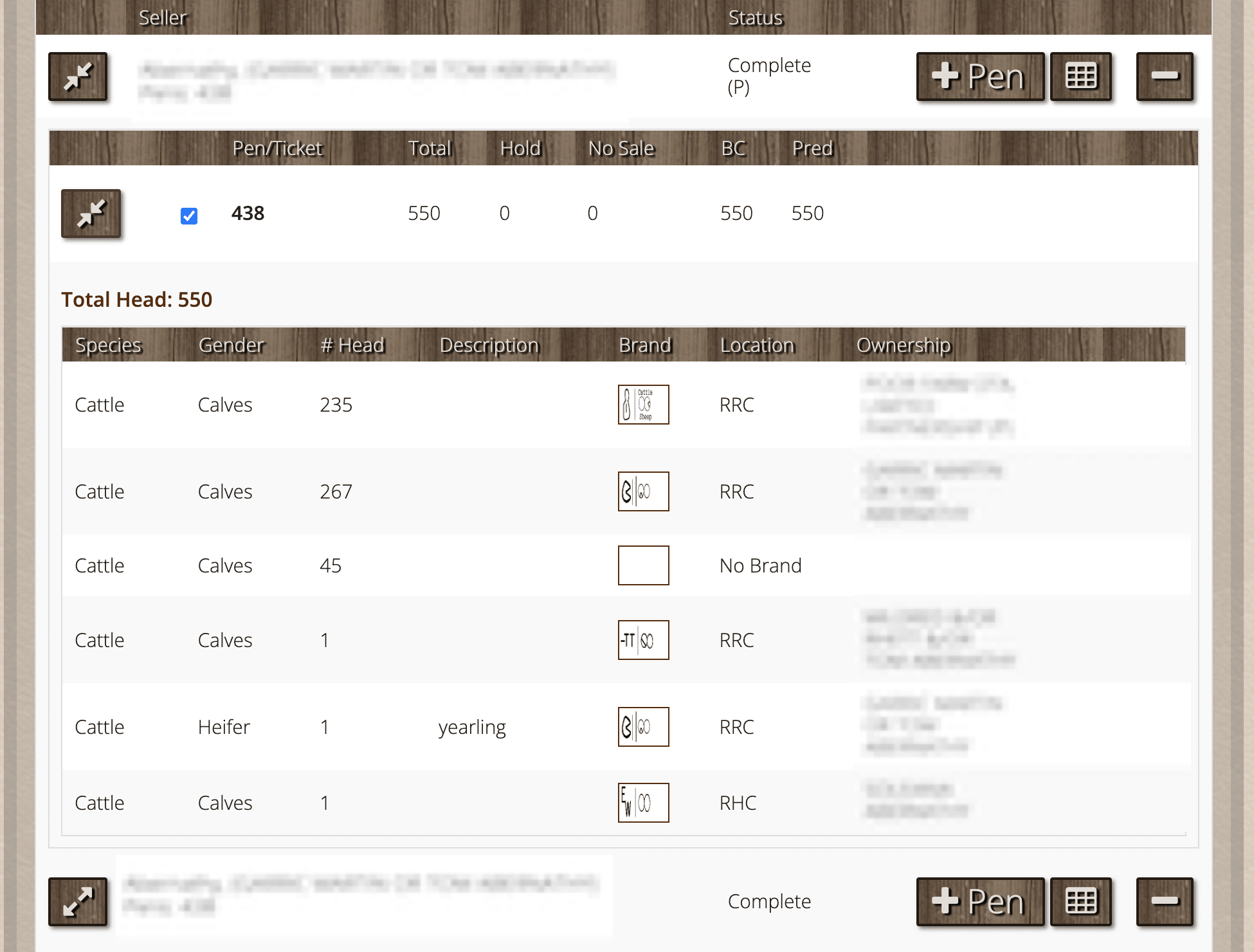Click the # Head column header
The height and width of the screenshot is (952, 1254).
(352, 345)
